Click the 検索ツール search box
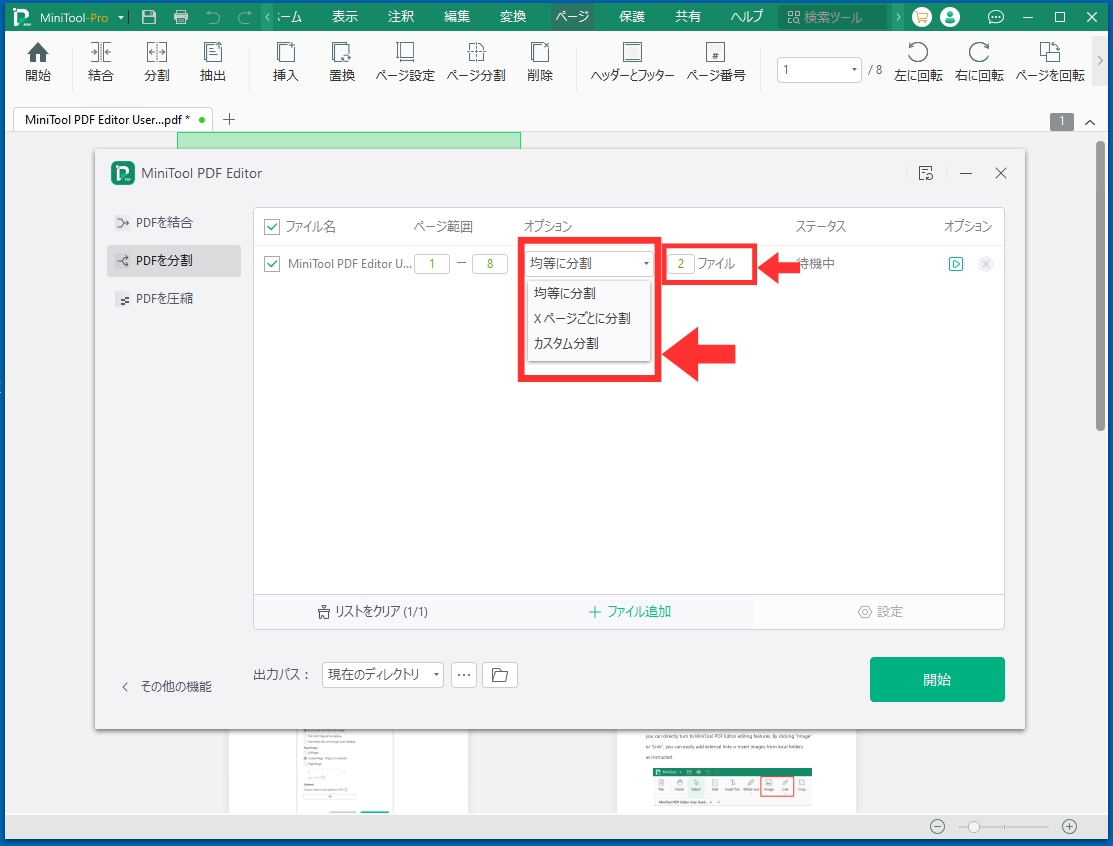Screen dimensions: 1113x846 [832, 17]
